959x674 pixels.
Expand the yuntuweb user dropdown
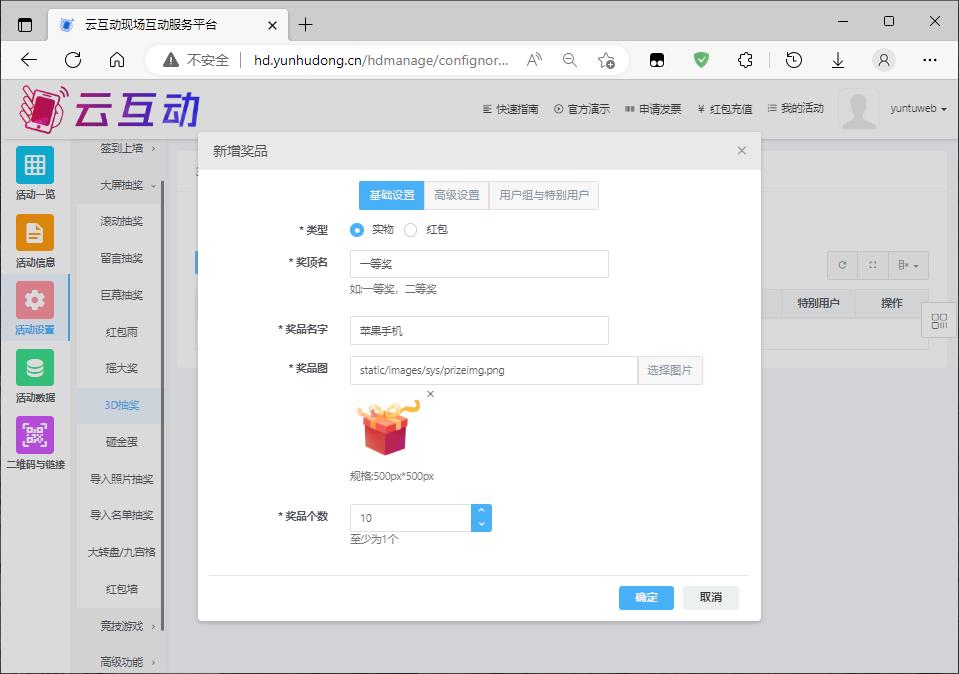coord(917,109)
